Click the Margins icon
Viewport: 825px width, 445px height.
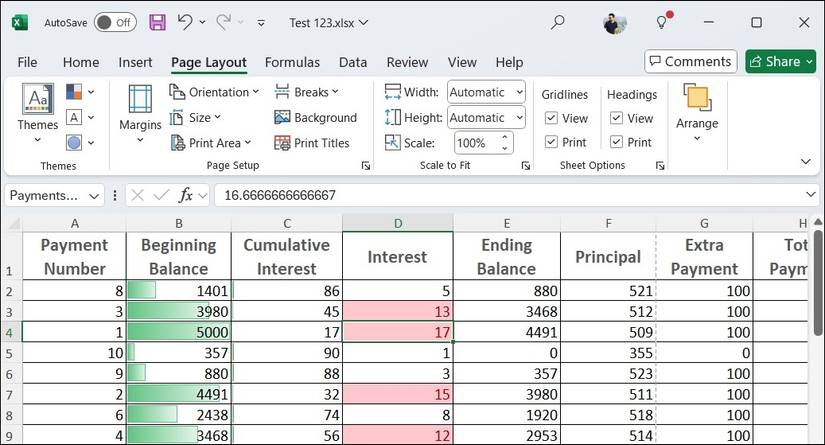click(140, 99)
